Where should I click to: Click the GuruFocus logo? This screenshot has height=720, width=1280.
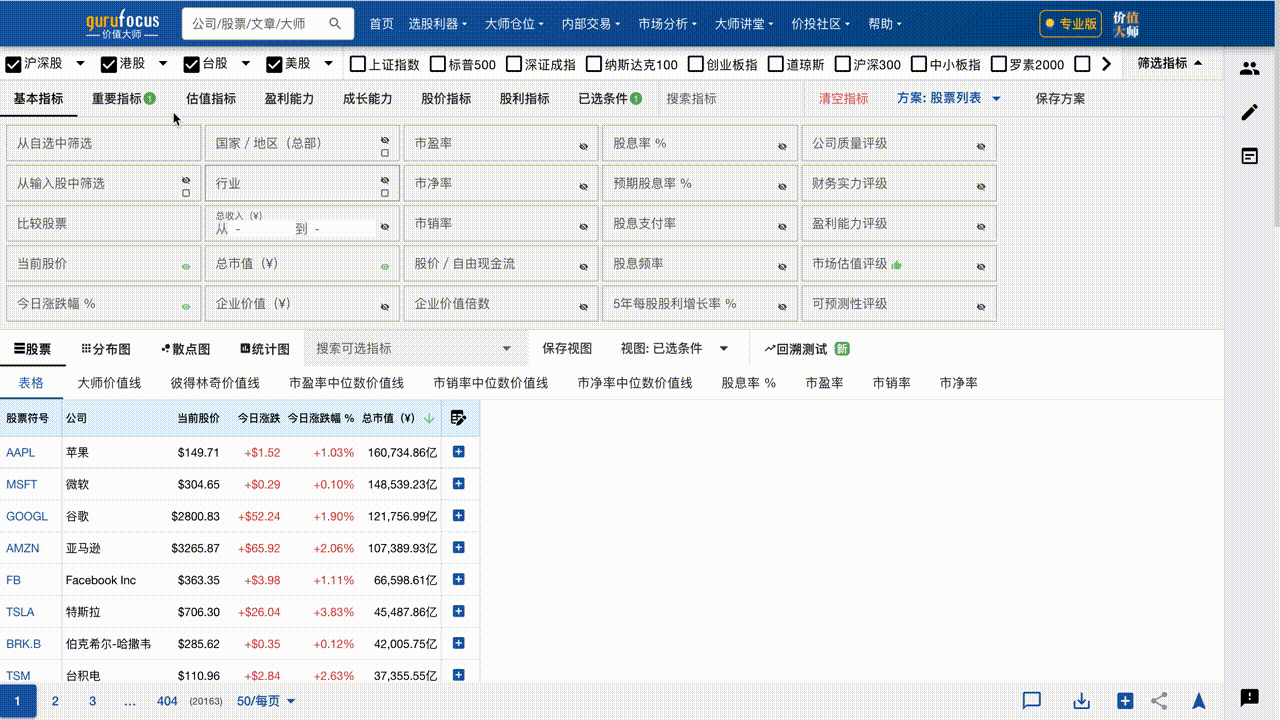click(x=122, y=26)
